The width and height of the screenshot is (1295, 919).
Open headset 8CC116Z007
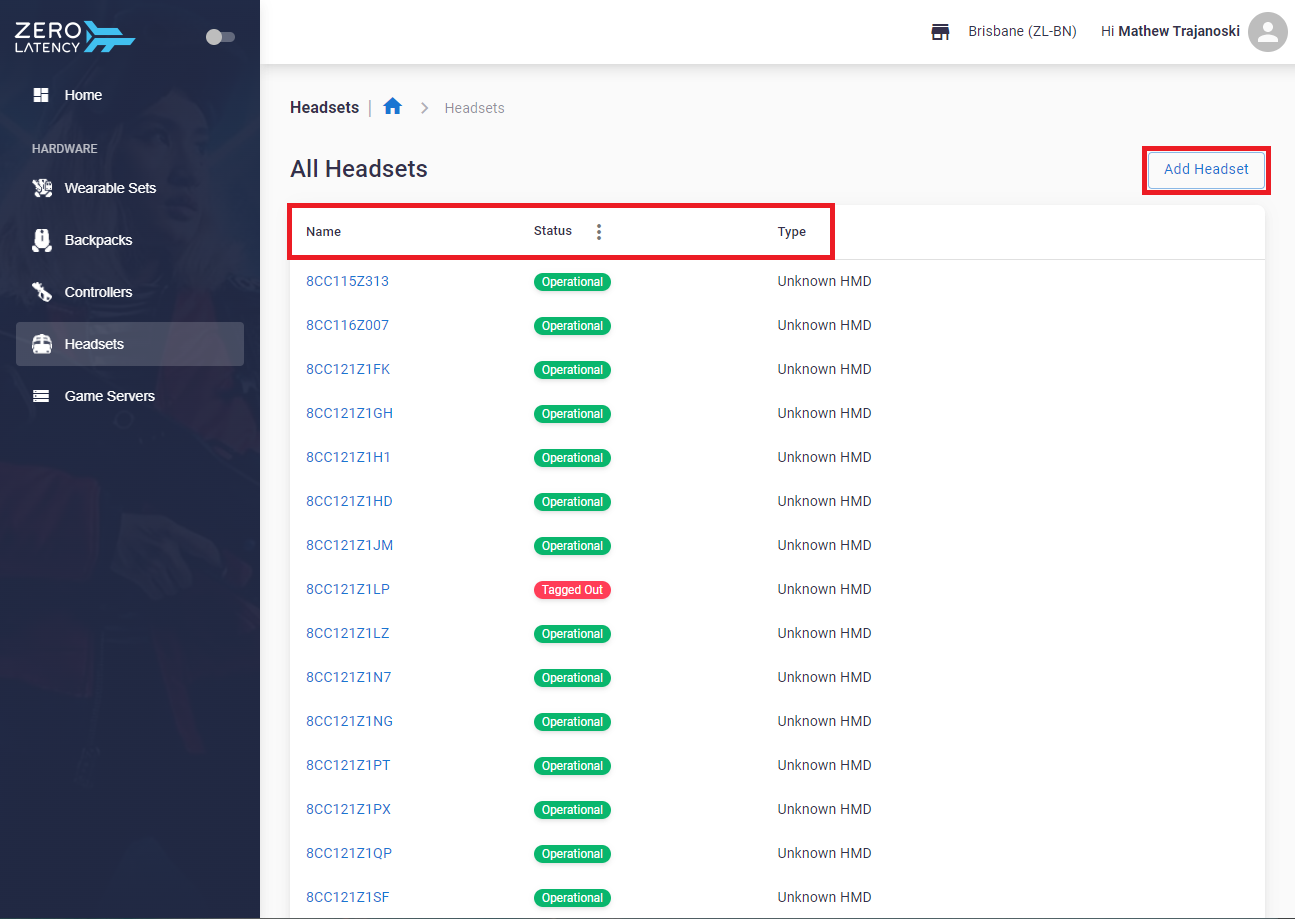tap(347, 325)
